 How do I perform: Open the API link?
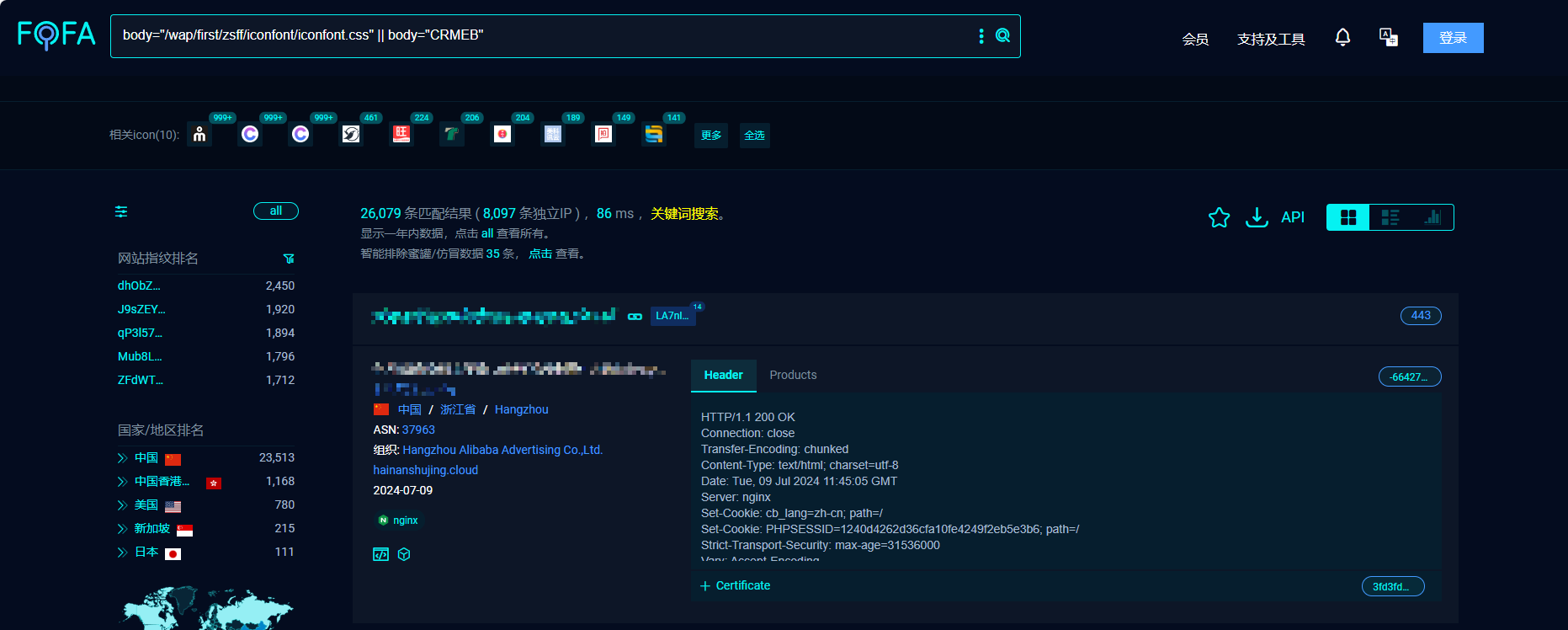coord(1293,217)
